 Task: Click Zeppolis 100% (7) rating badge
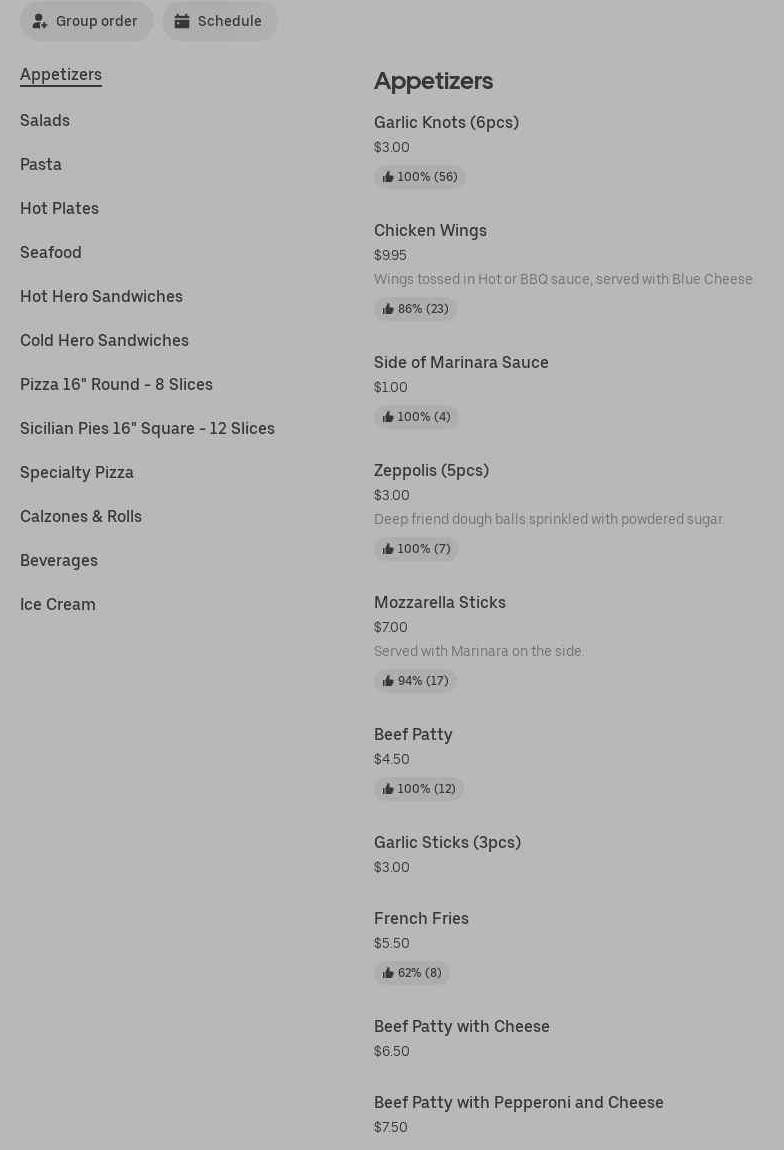point(416,549)
